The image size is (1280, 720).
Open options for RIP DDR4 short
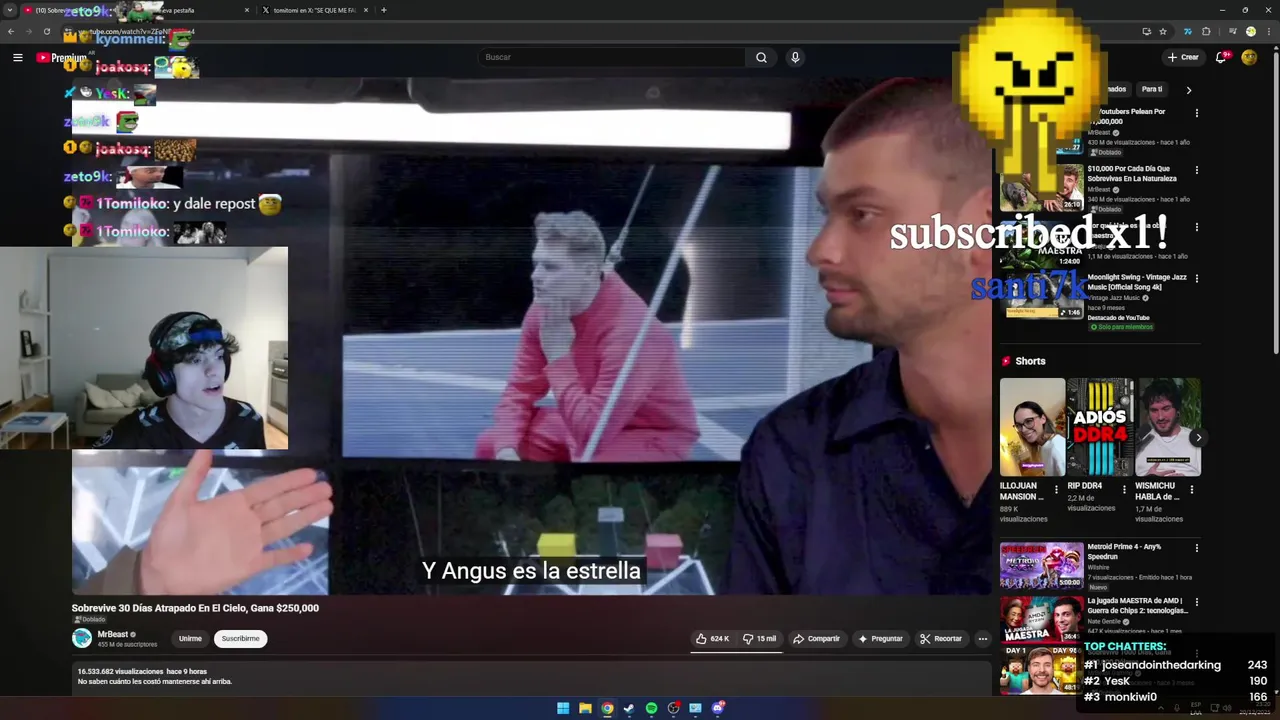pyautogui.click(x=1124, y=490)
